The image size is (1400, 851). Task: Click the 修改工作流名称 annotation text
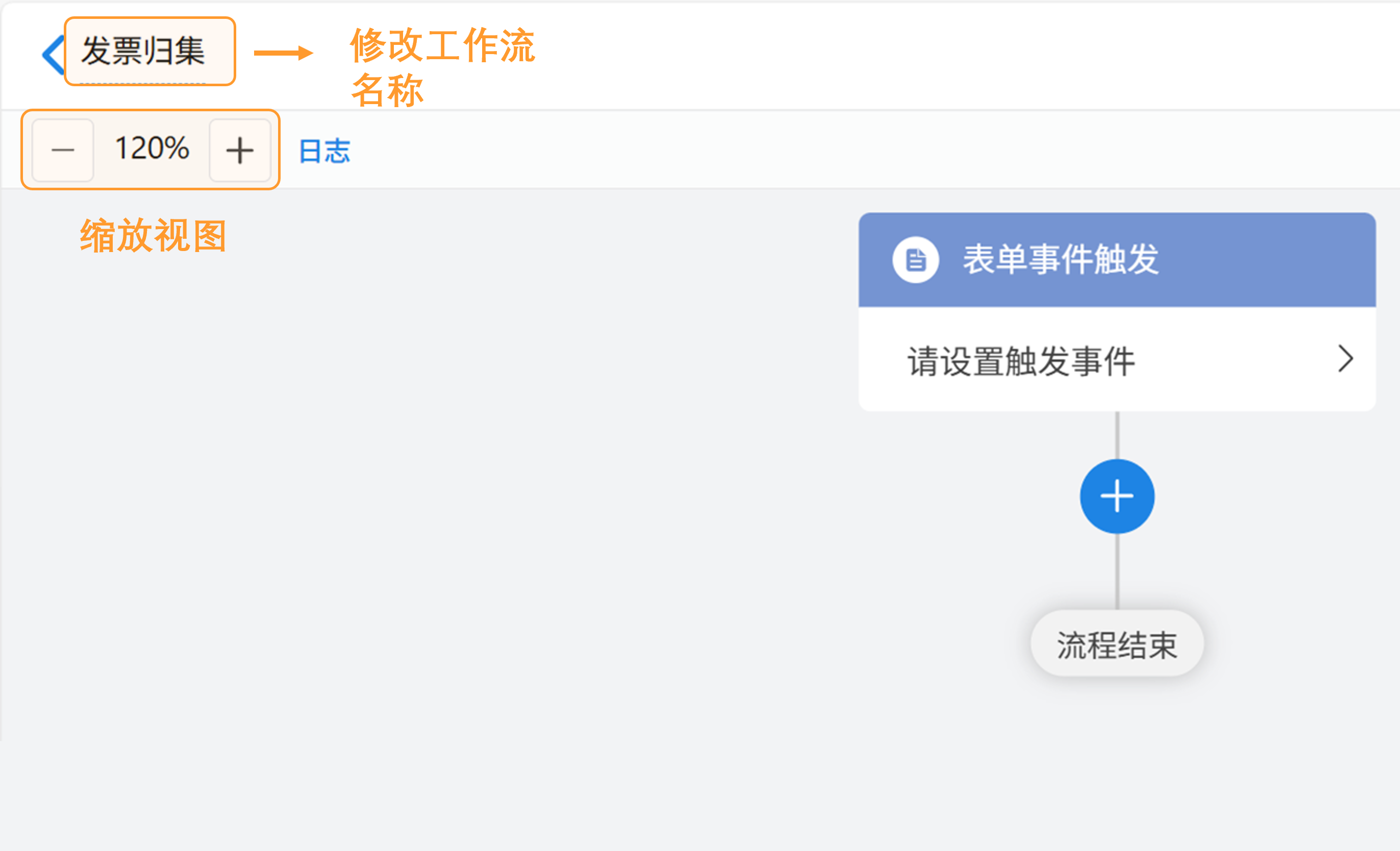[x=442, y=67]
